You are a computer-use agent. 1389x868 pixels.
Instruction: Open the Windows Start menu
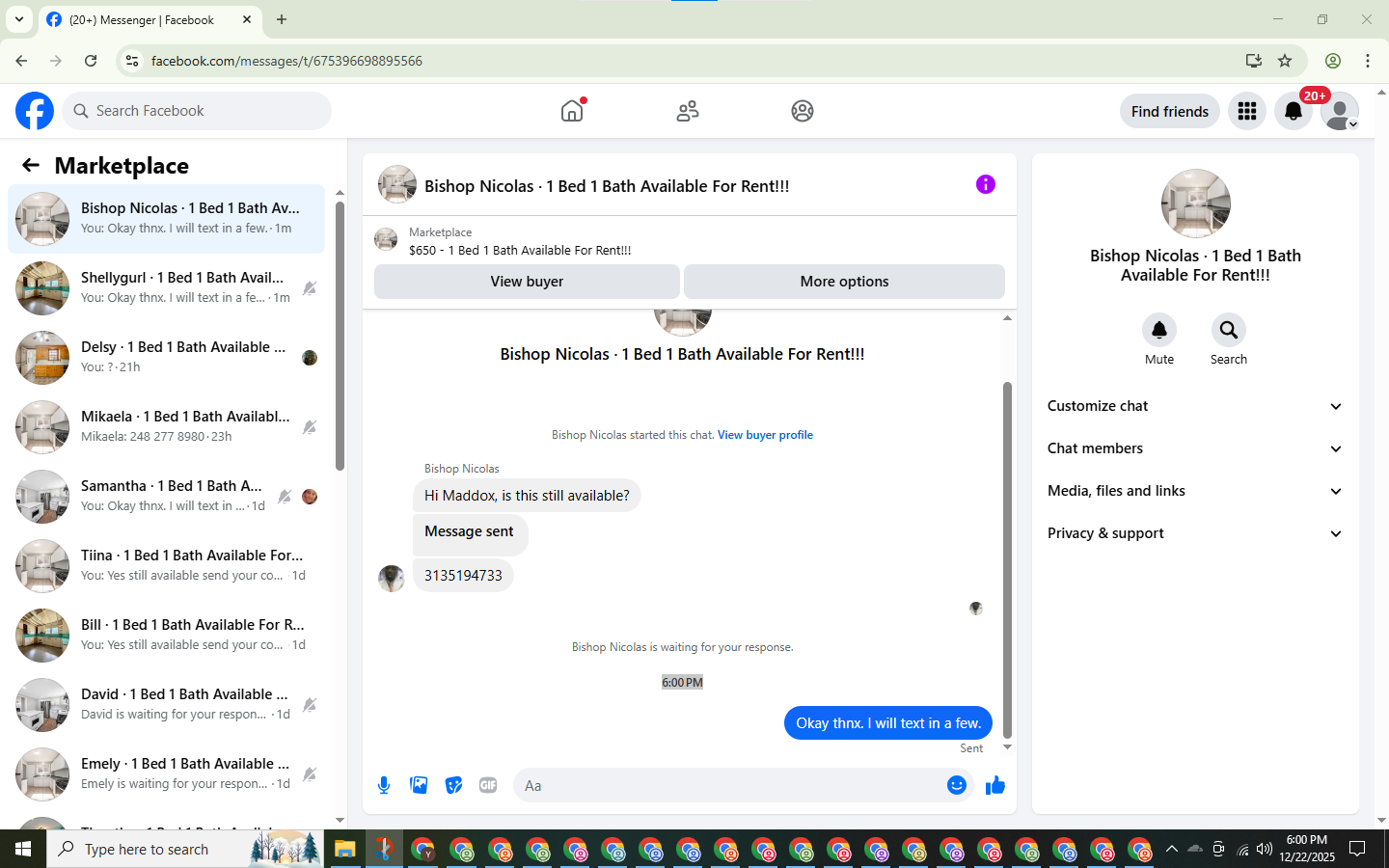(23, 849)
